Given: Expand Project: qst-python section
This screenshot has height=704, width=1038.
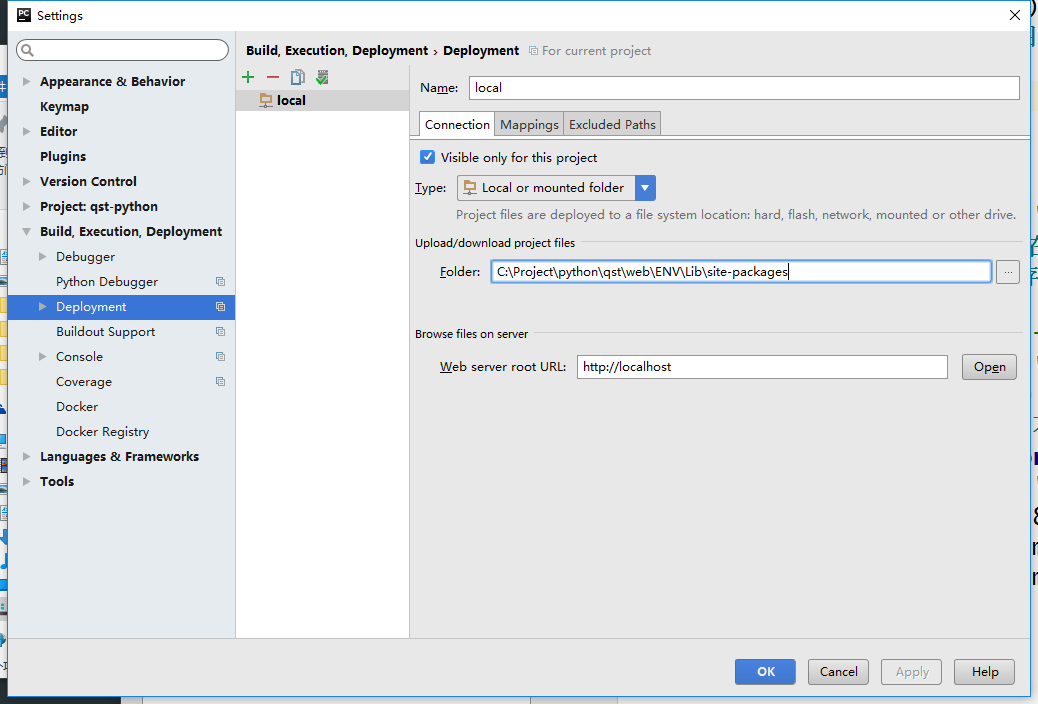Looking at the screenshot, I should (26, 207).
